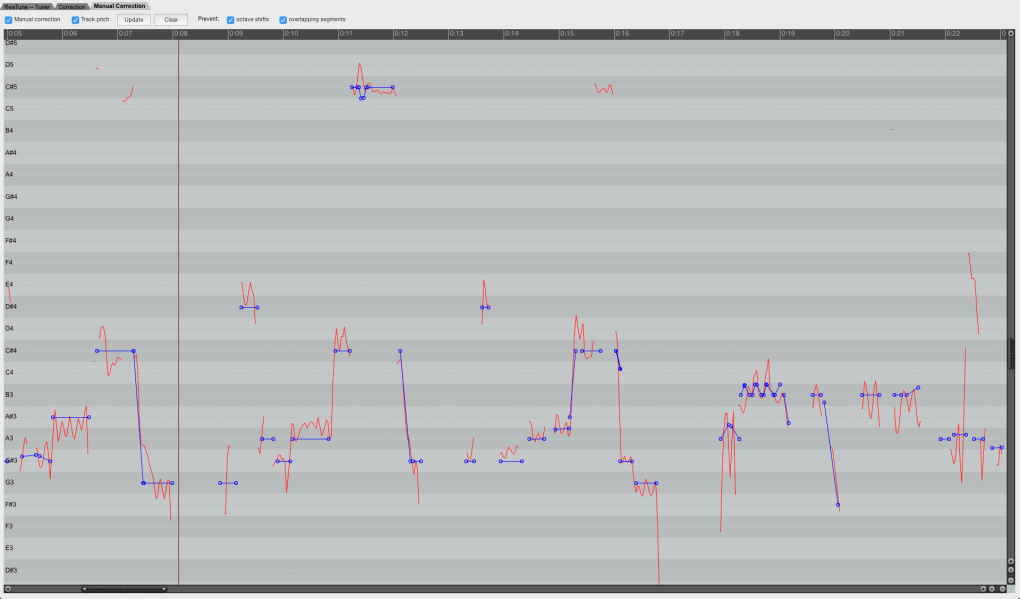Image resolution: width=1020 pixels, height=599 pixels.
Task: Click the 0:20 mark on the time ruler
Action: coord(842,33)
